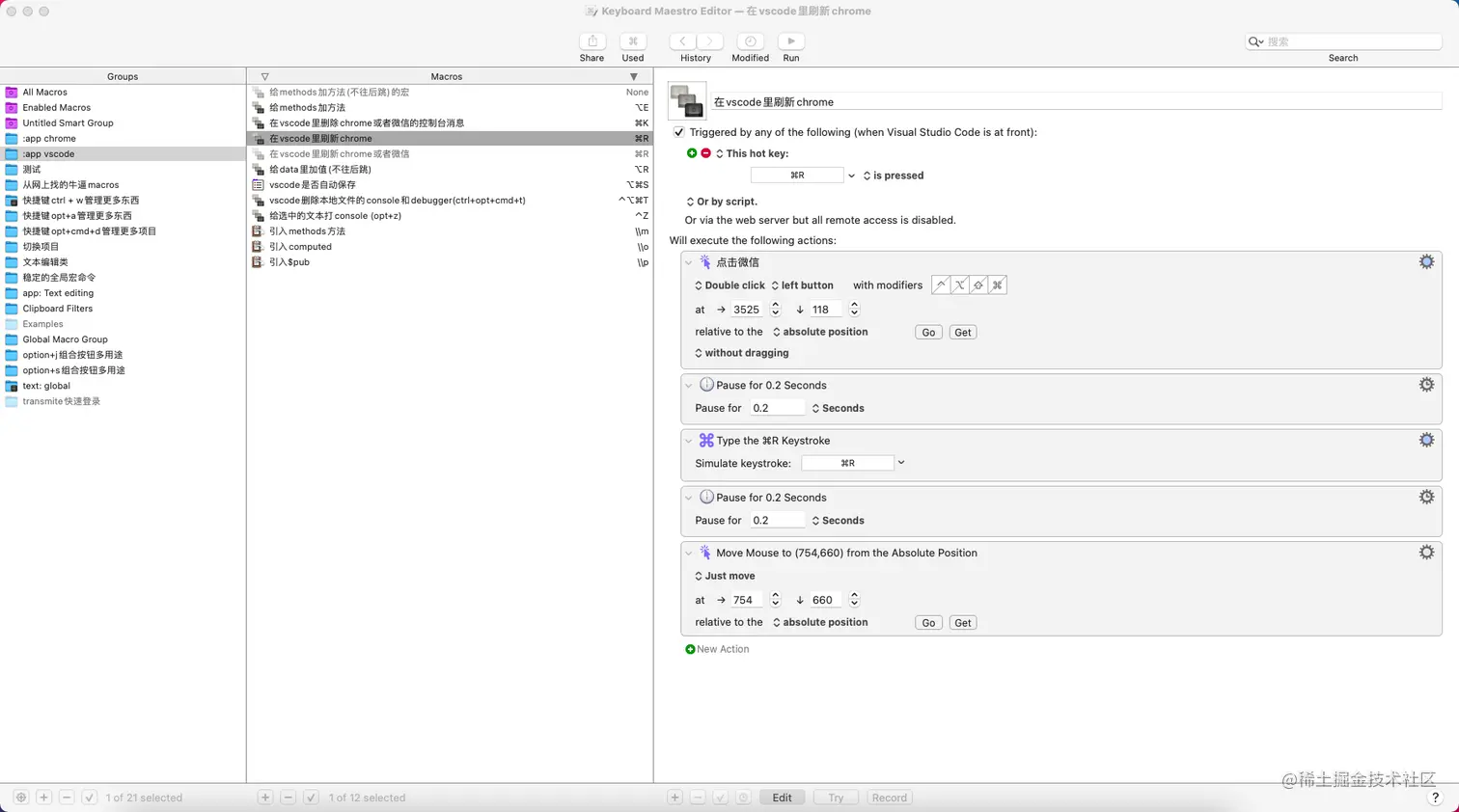Viewport: 1459px width, 812px height.
Task: Click the Search field
Action: (1343, 41)
